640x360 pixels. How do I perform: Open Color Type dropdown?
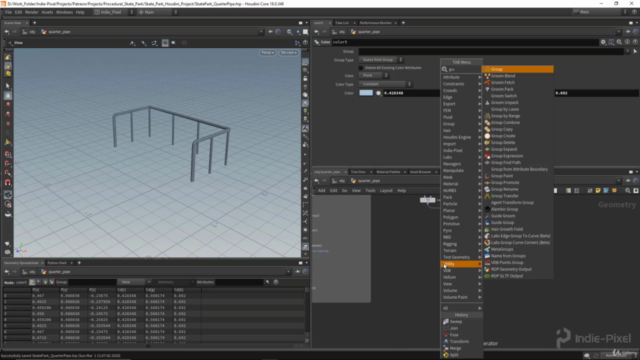385,84
